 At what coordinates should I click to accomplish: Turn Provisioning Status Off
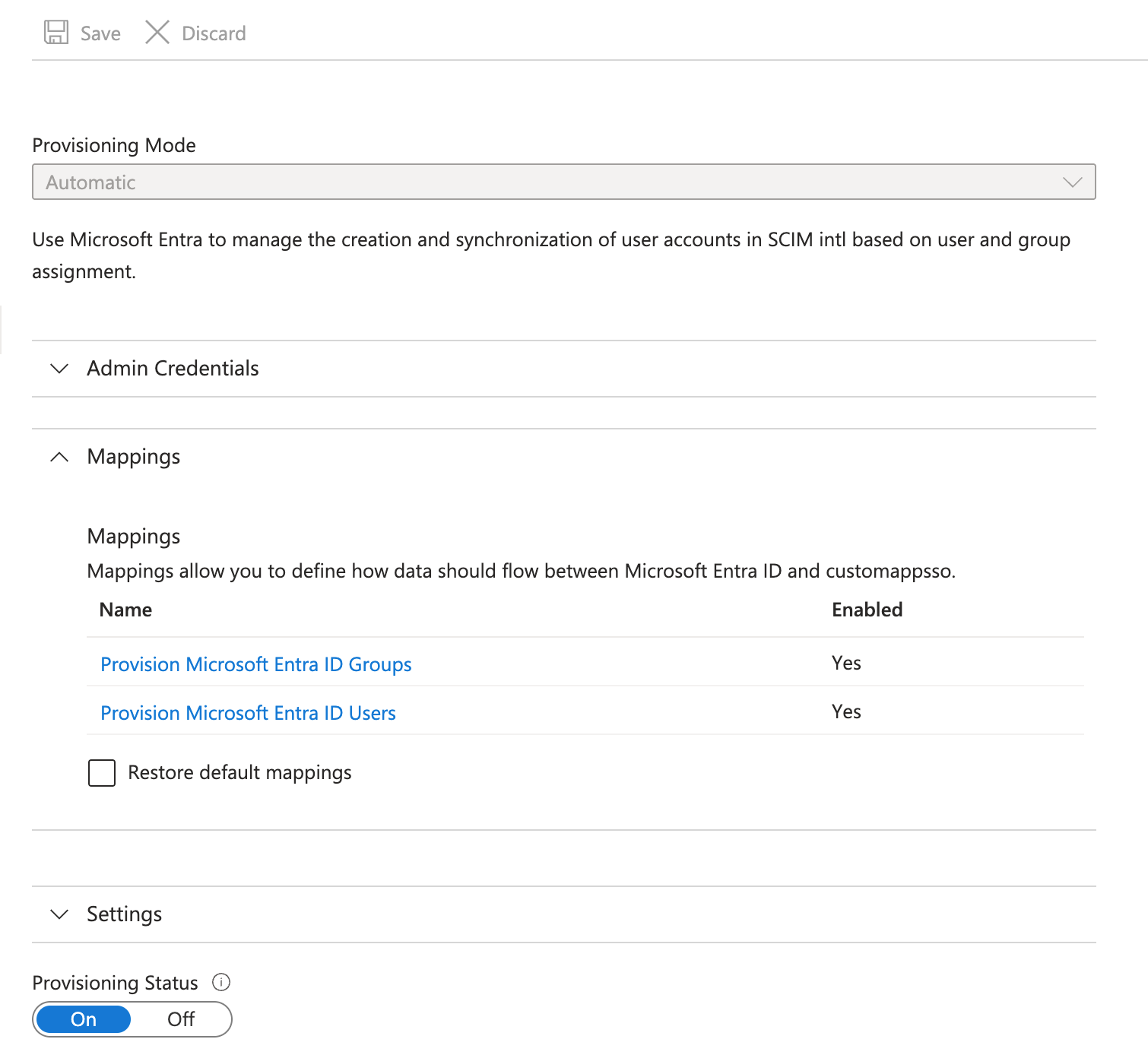181,1019
